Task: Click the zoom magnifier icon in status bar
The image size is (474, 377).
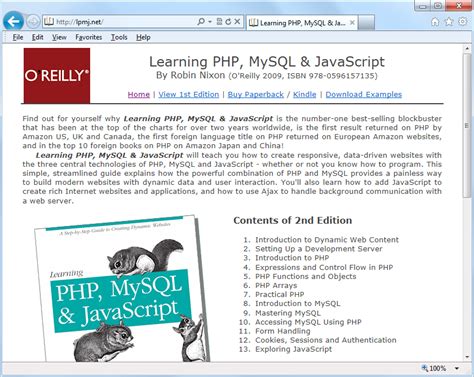Action: click(425, 368)
